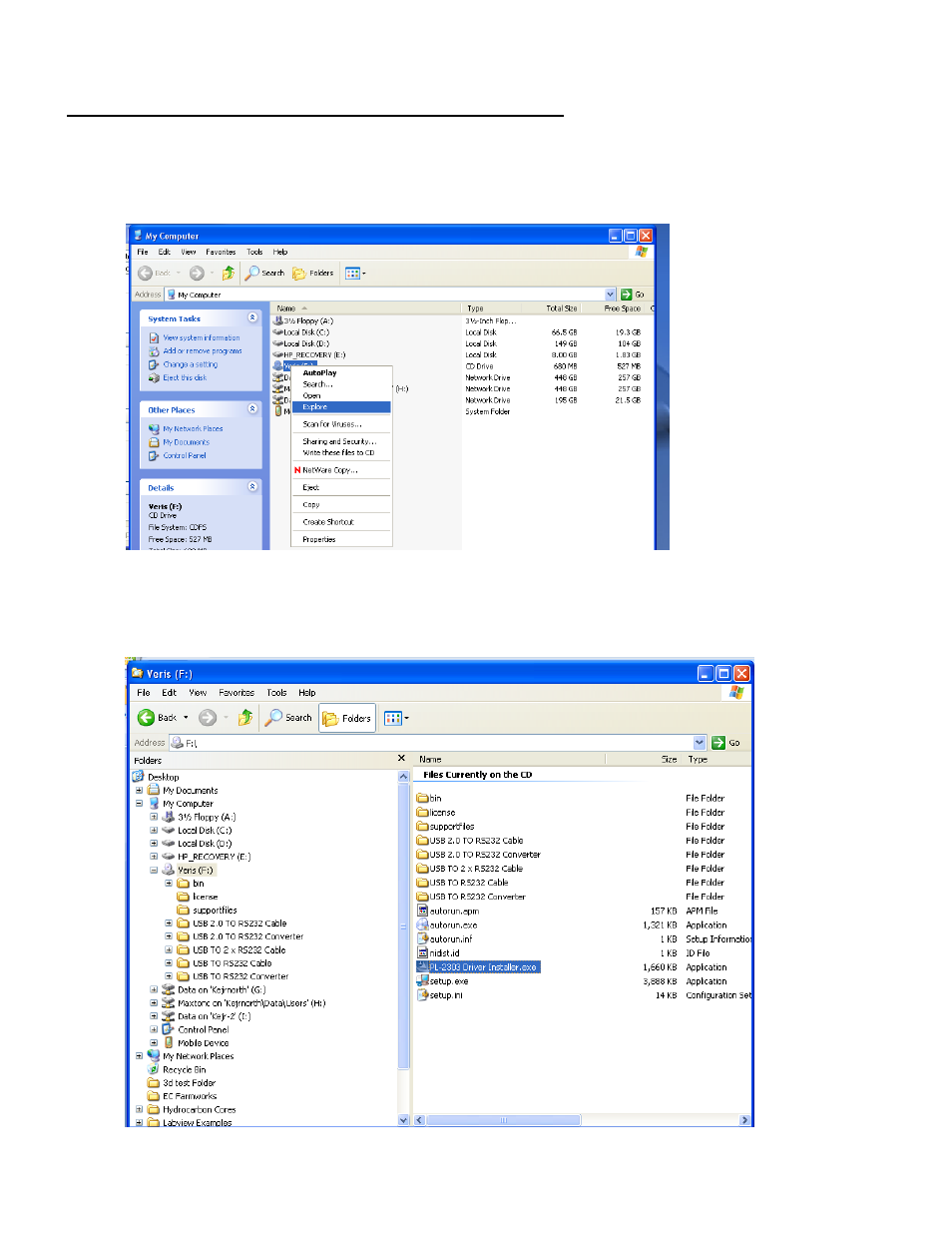Open Views dropdown in Veris (F:) toolbar
Screen dimensions: 952x1233
point(396,718)
